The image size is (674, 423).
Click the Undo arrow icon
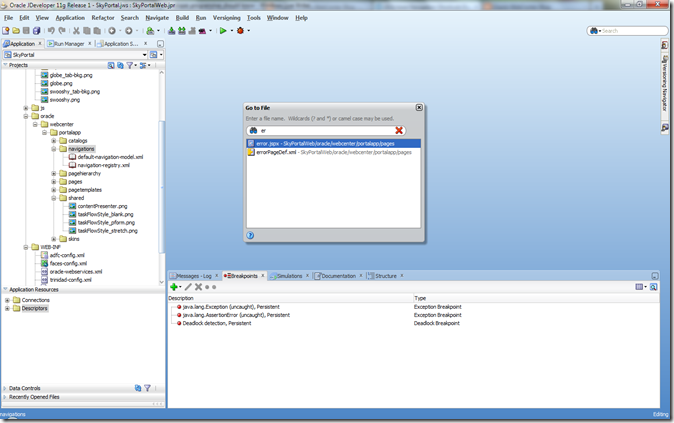tap(51, 31)
